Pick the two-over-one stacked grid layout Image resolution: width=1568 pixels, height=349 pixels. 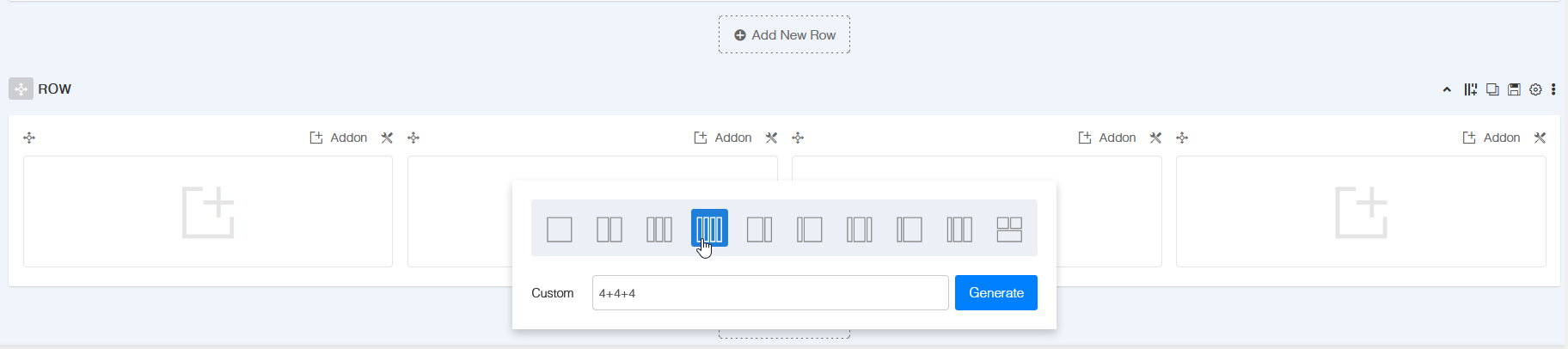pos(1009,229)
